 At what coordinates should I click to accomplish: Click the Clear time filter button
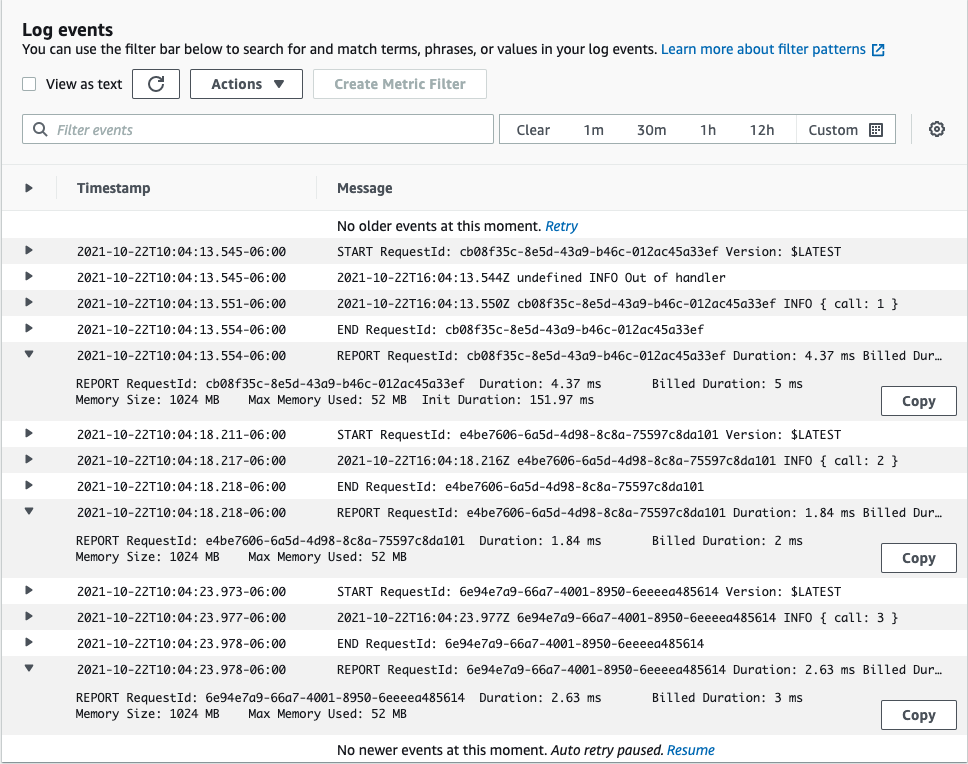pos(533,130)
